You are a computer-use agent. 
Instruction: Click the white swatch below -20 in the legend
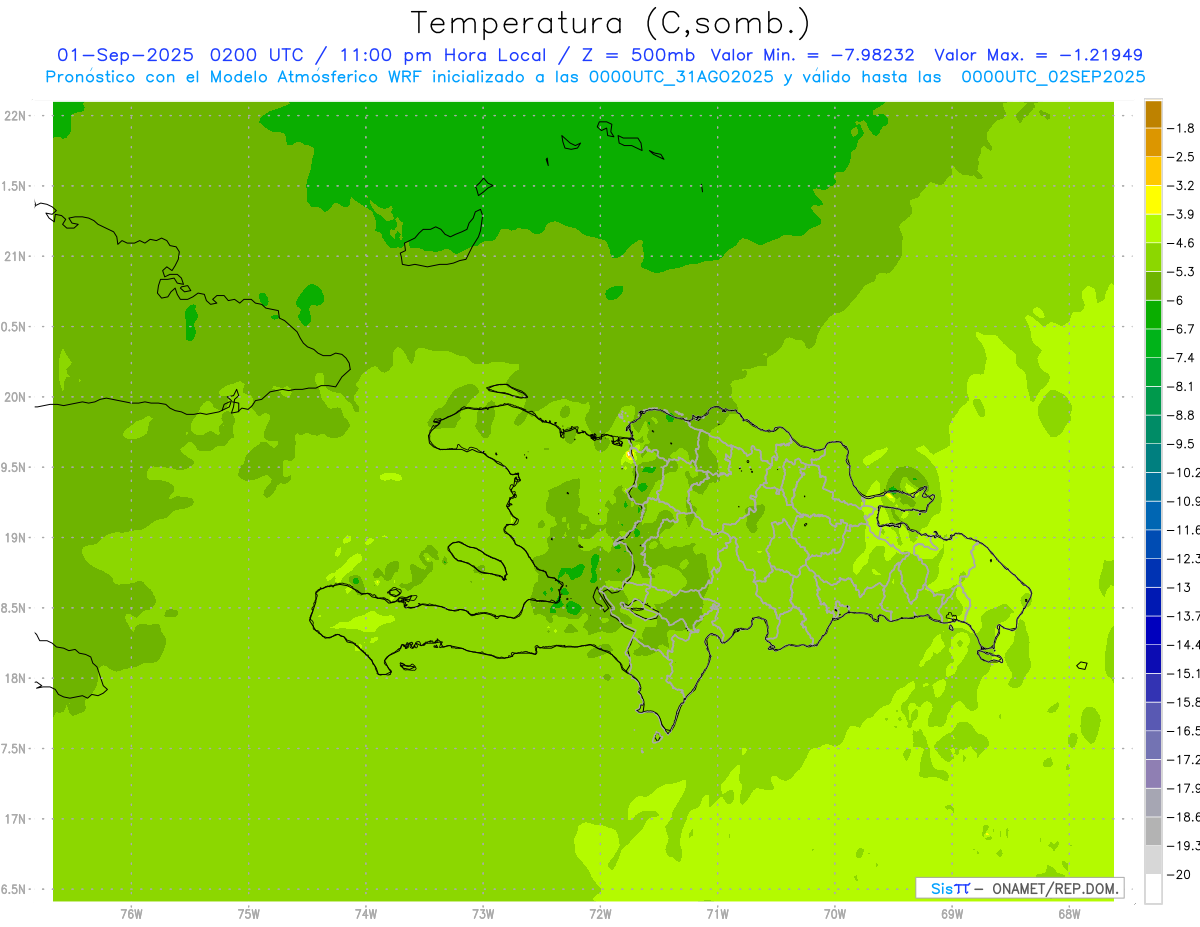(1153, 889)
